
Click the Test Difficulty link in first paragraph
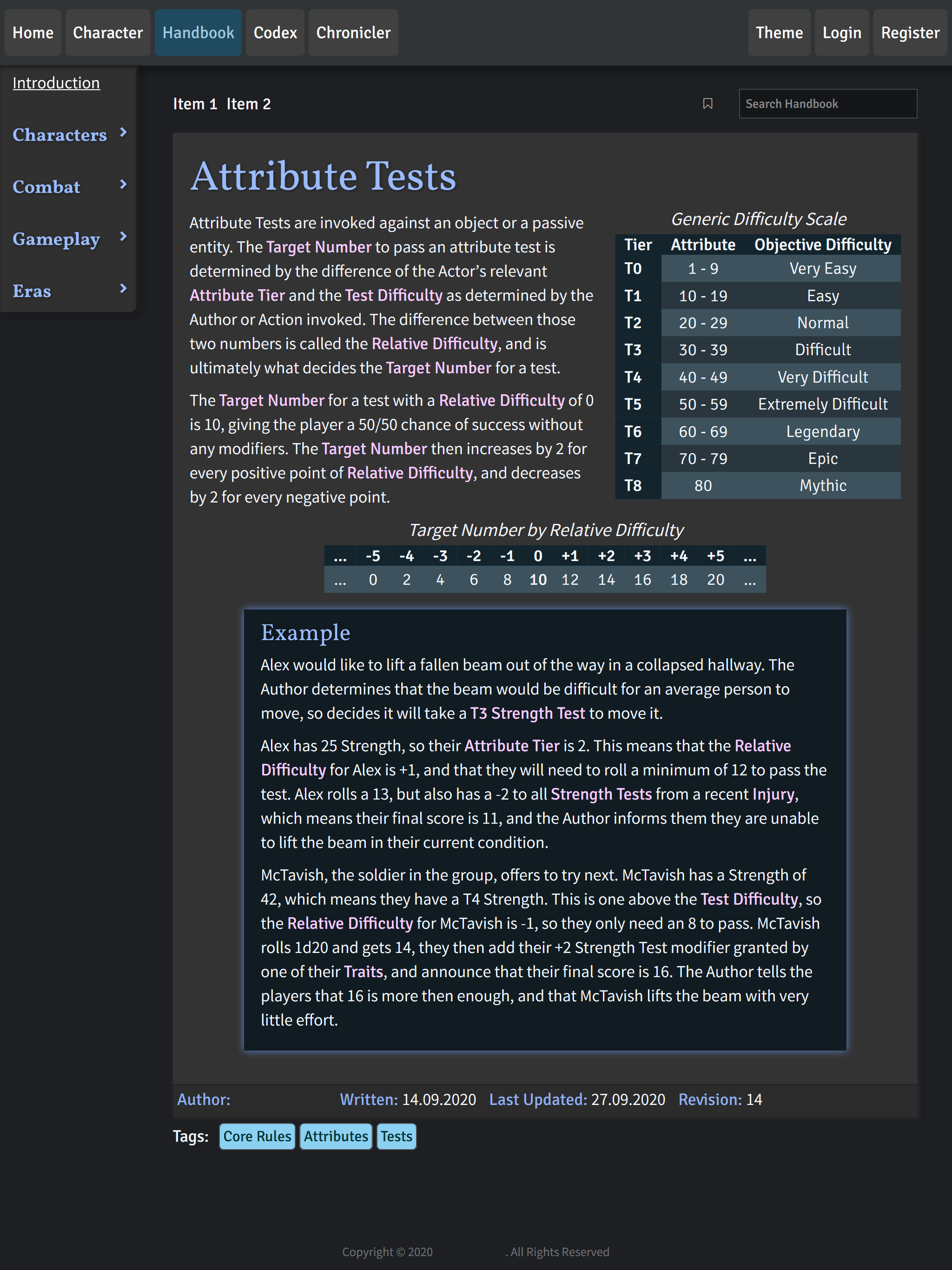point(394,295)
